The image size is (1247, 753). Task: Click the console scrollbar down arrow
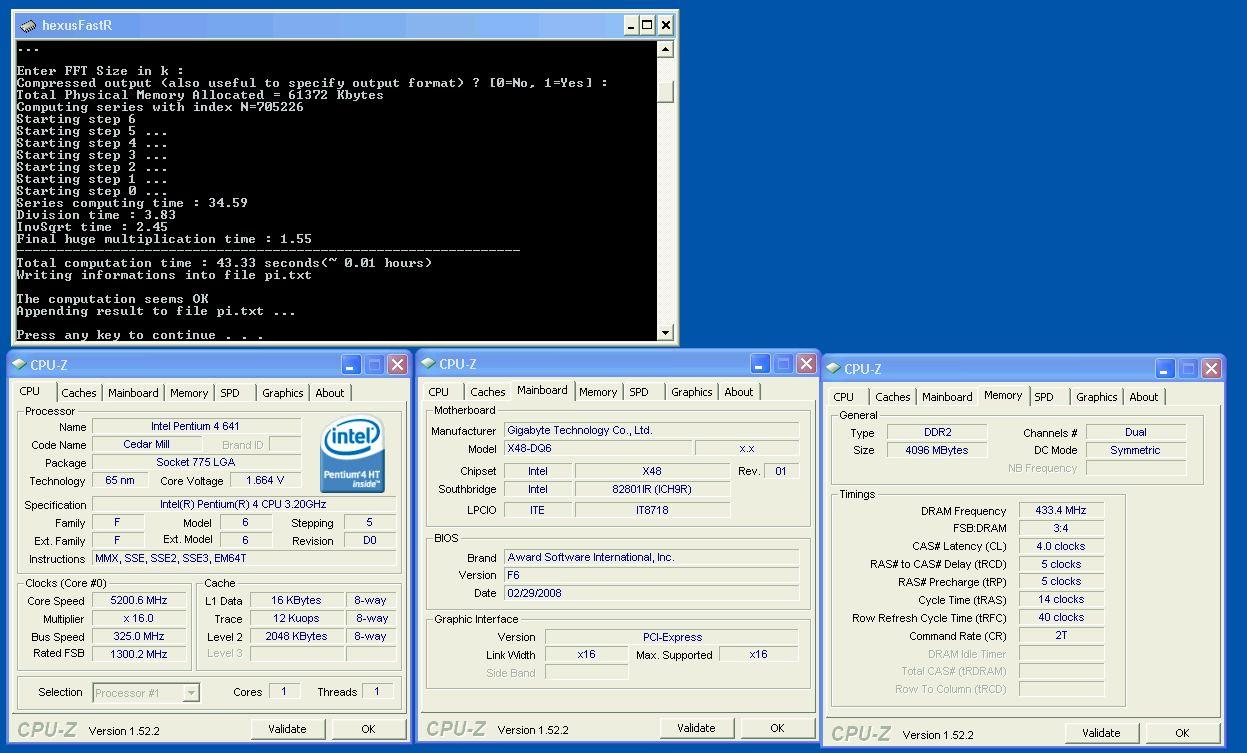(666, 332)
